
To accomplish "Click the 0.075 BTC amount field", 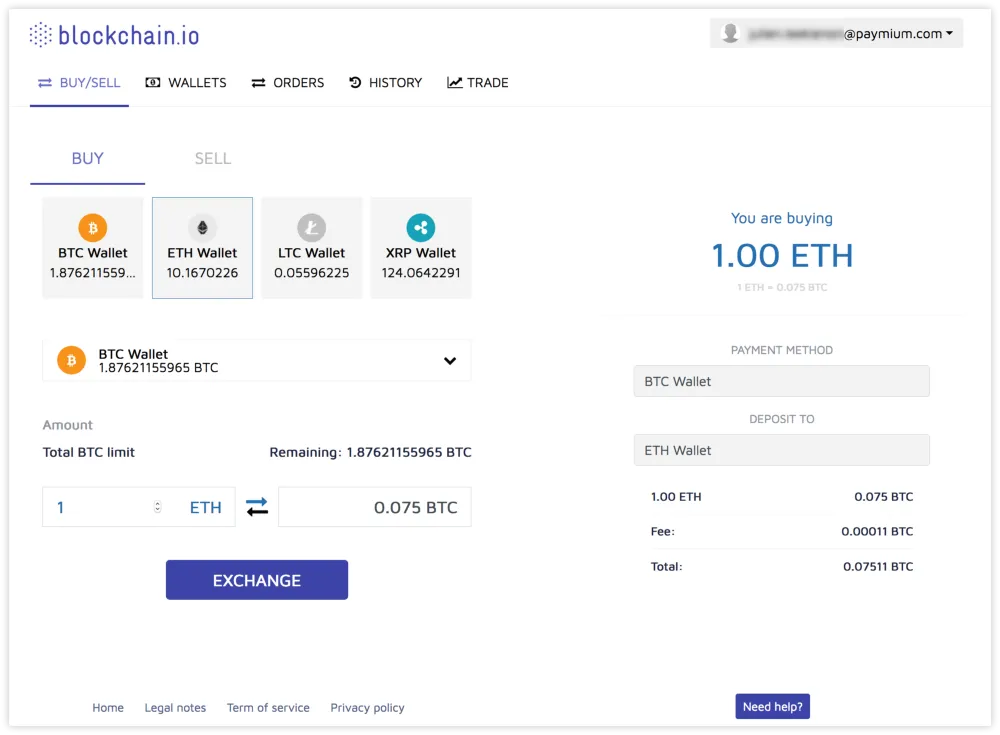I will (375, 507).
